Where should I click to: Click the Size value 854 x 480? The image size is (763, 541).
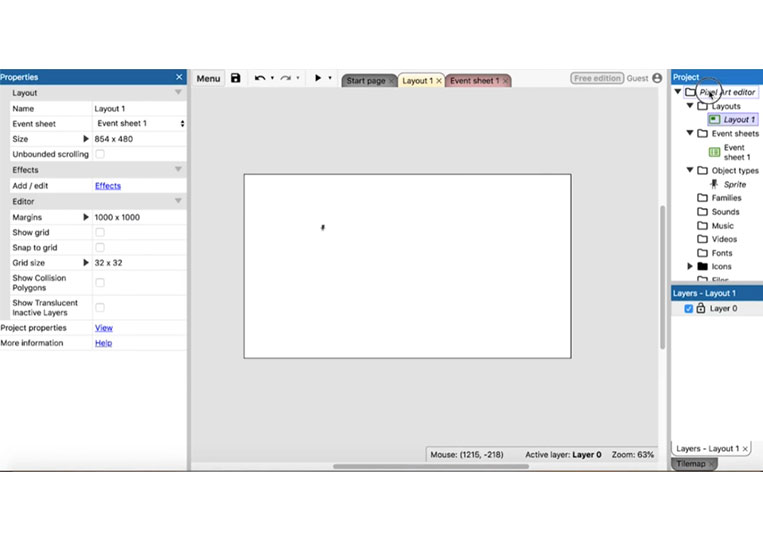click(113, 139)
